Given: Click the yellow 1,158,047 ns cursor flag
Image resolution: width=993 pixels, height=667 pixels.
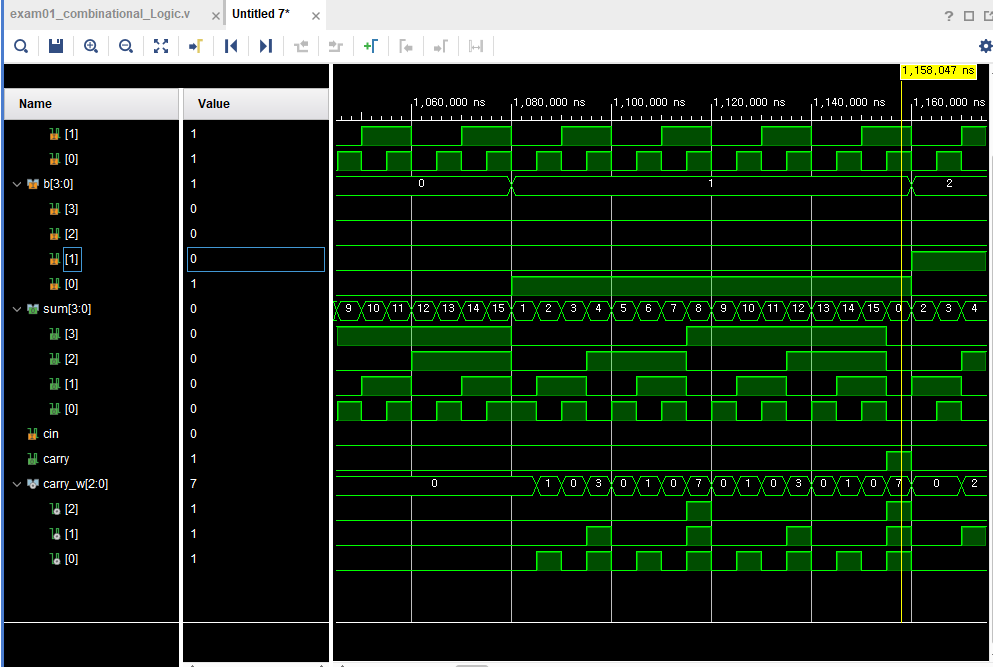Looking at the screenshot, I should point(939,71).
